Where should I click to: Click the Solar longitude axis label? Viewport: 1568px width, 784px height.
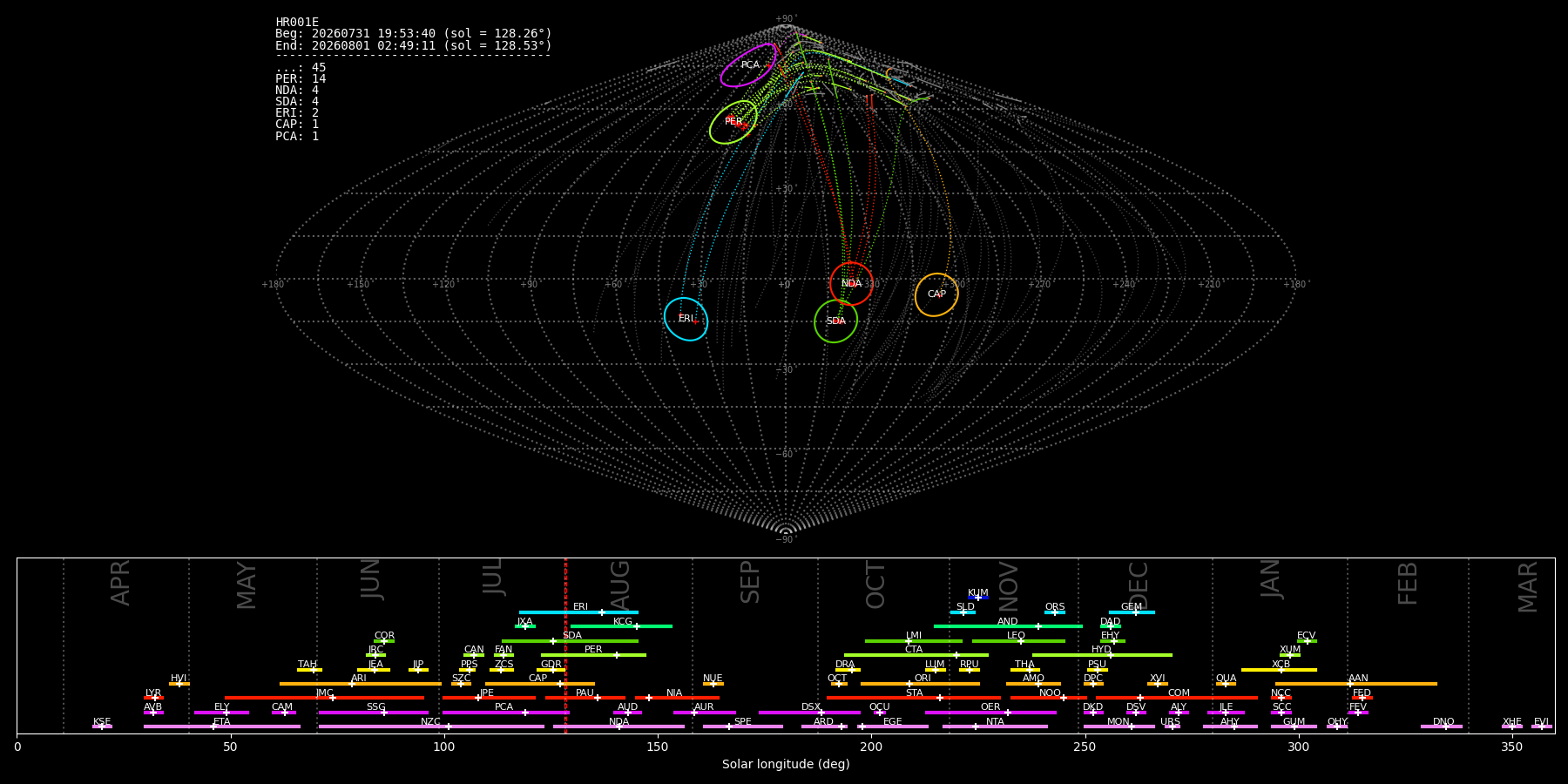coord(786,764)
